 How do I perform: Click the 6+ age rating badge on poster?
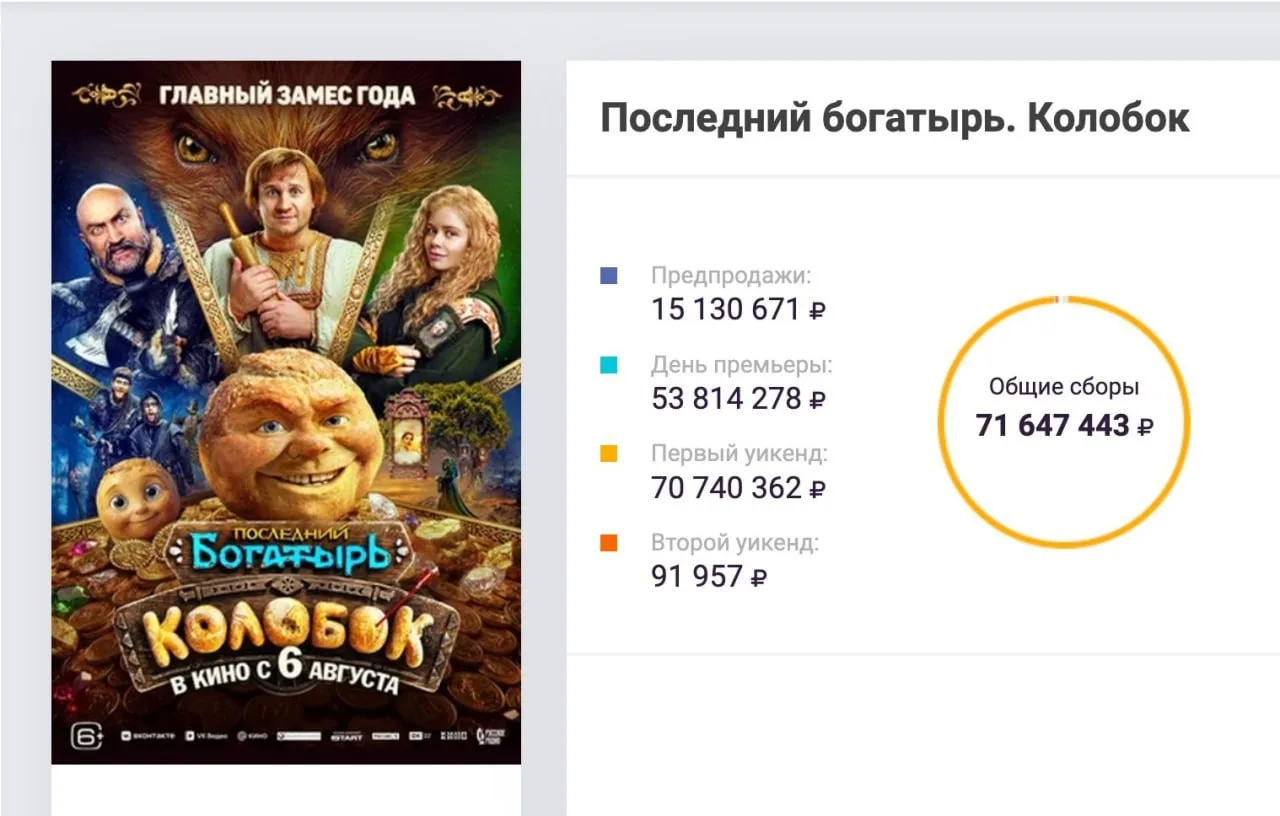(x=87, y=736)
